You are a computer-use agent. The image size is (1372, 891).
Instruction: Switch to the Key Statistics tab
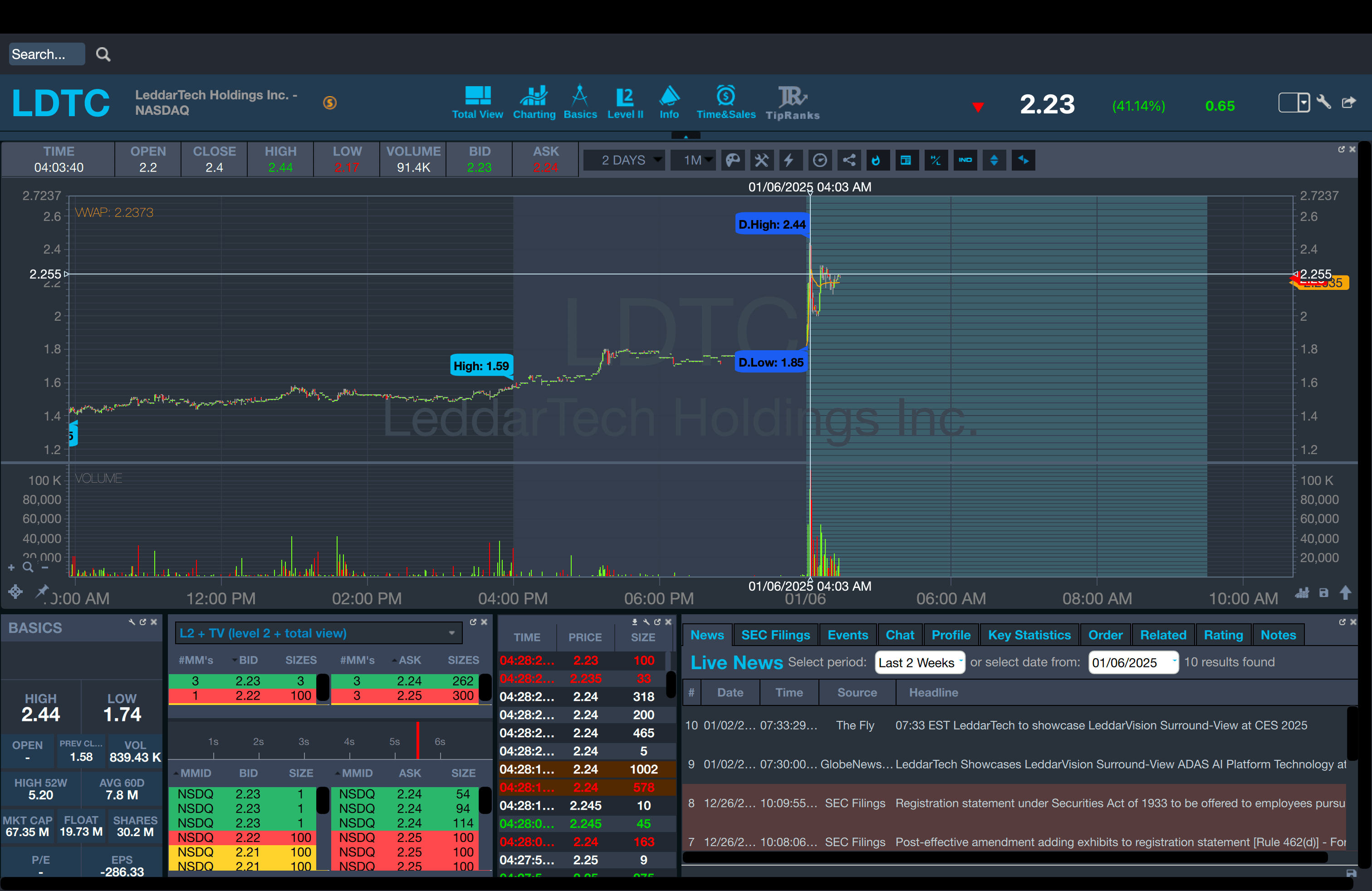click(1029, 635)
